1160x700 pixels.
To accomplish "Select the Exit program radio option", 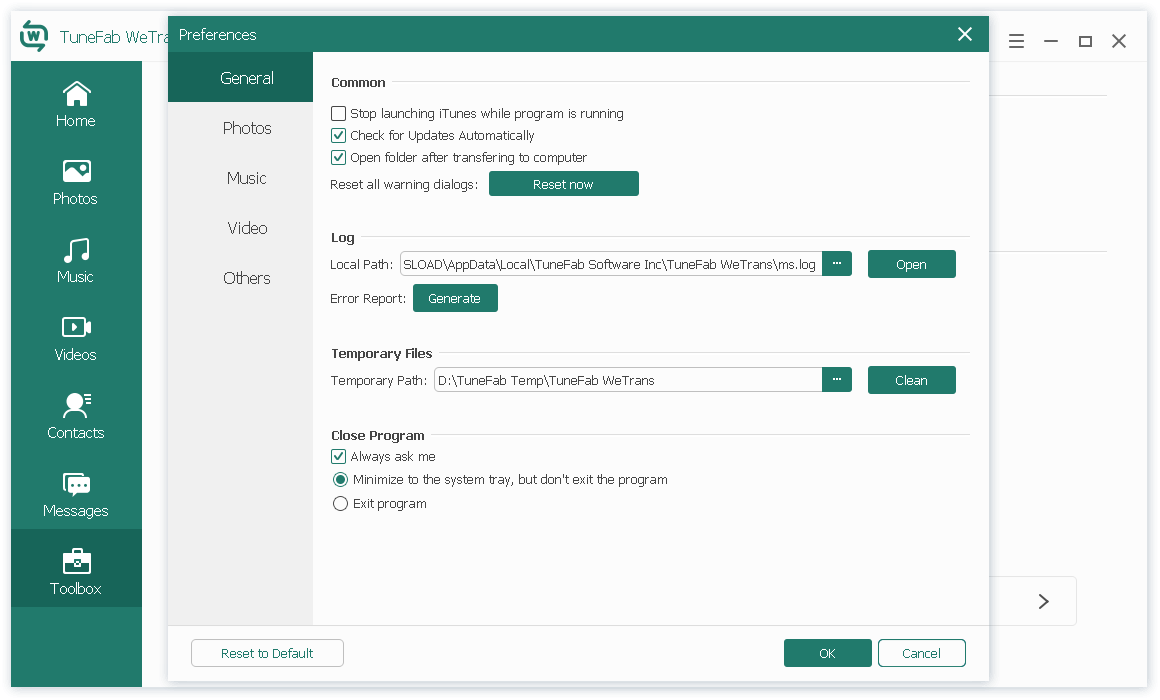I will click(340, 504).
